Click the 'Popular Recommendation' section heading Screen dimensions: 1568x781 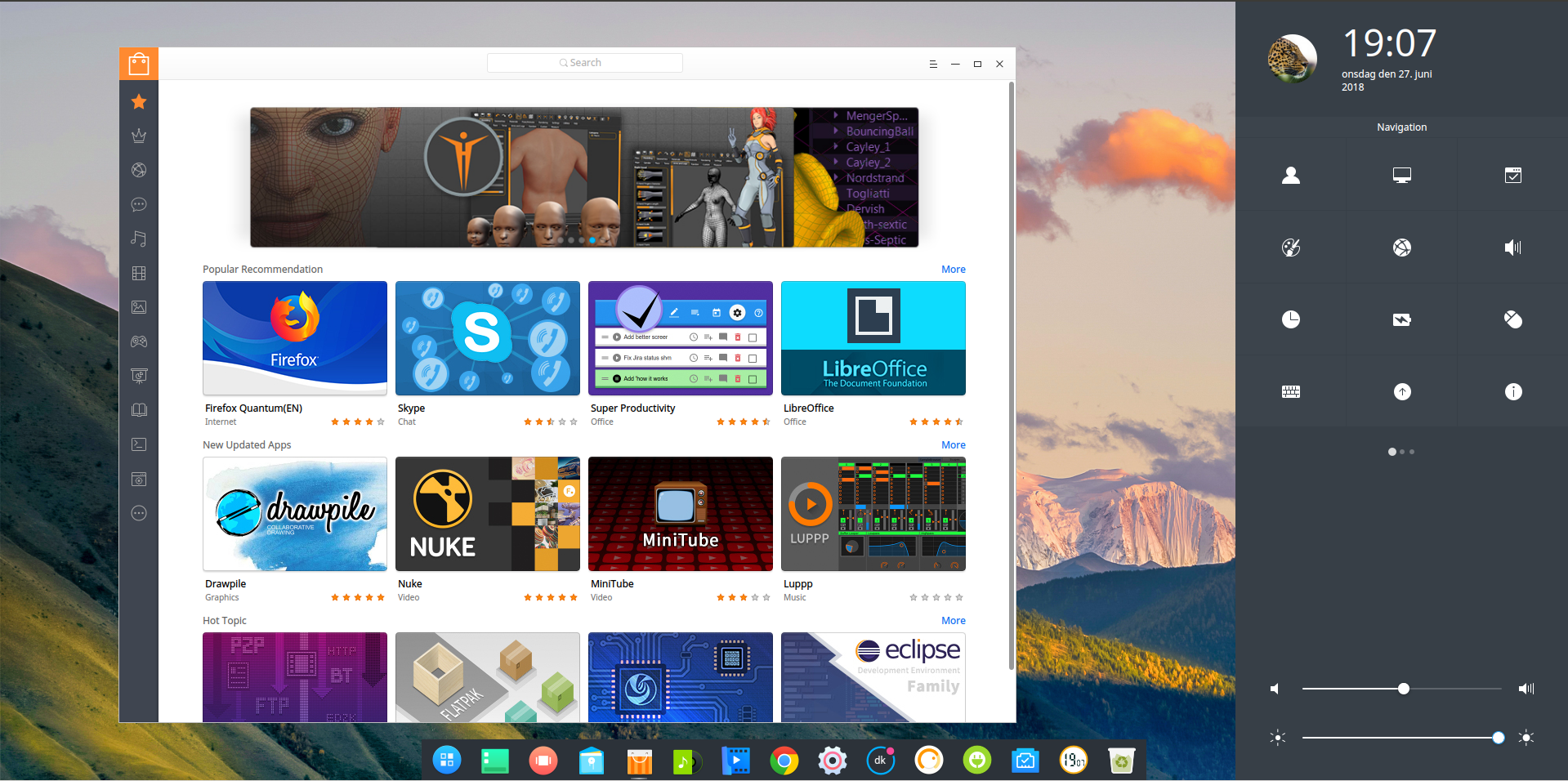tap(262, 270)
